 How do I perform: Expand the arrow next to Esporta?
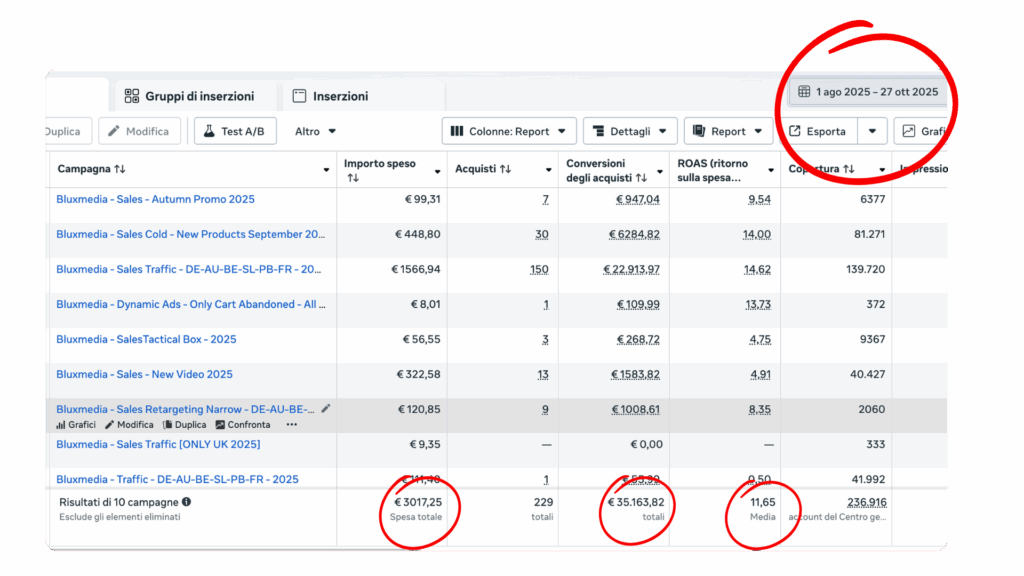click(x=873, y=131)
